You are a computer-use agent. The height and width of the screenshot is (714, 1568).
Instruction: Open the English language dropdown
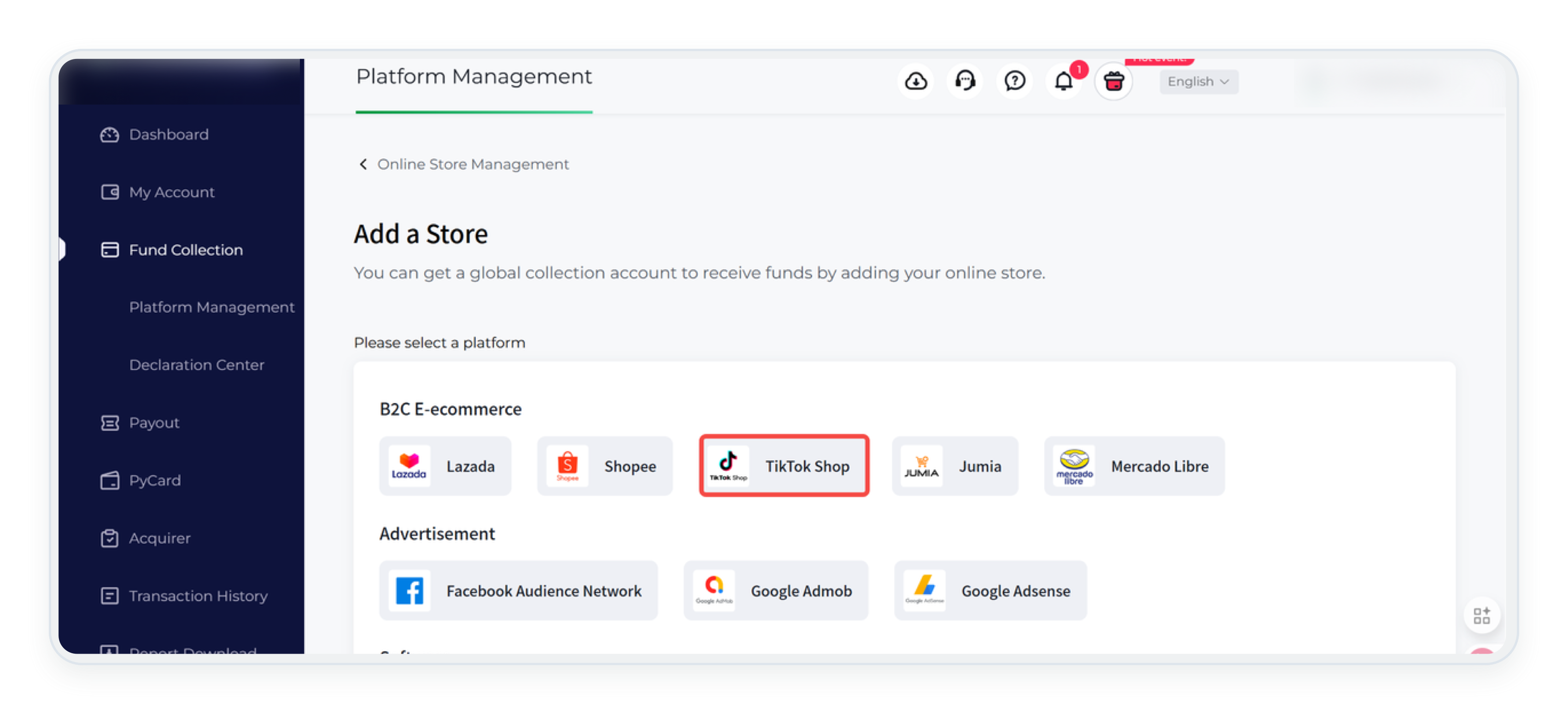pyautogui.click(x=1198, y=82)
